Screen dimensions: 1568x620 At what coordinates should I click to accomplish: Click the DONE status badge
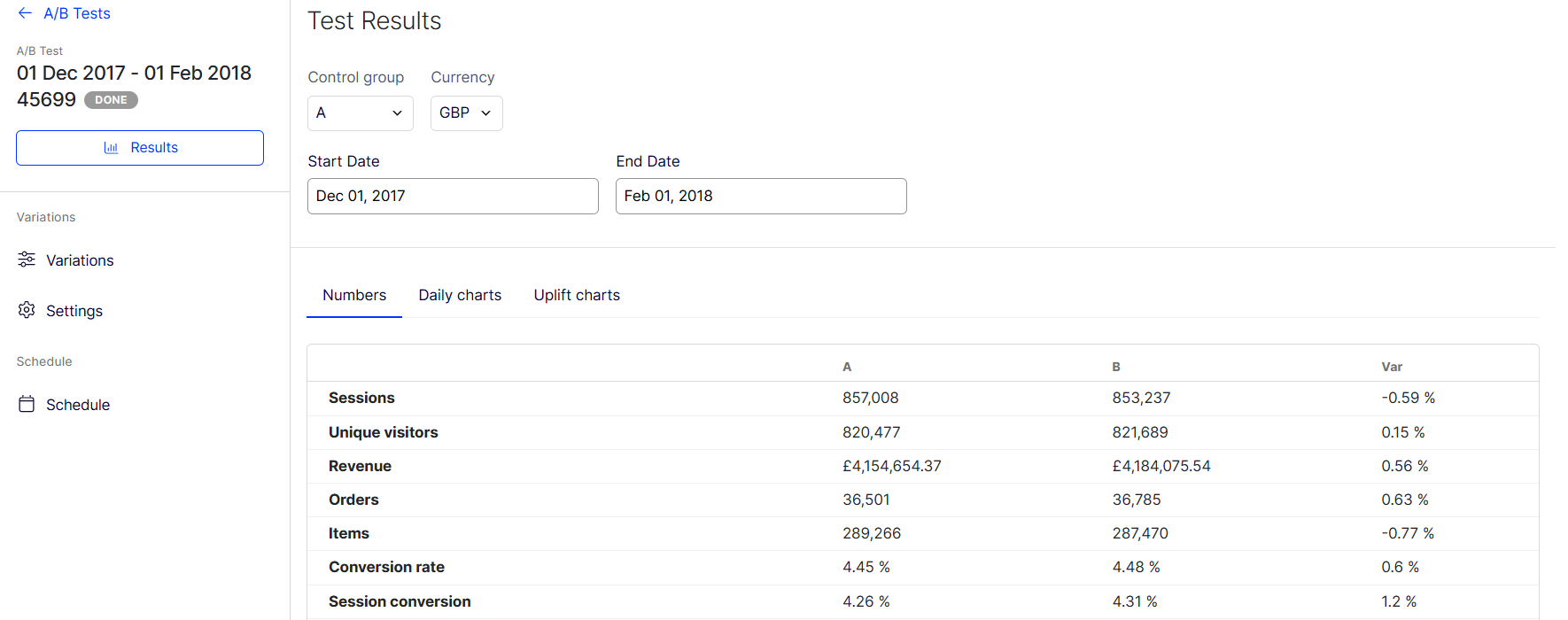[111, 100]
